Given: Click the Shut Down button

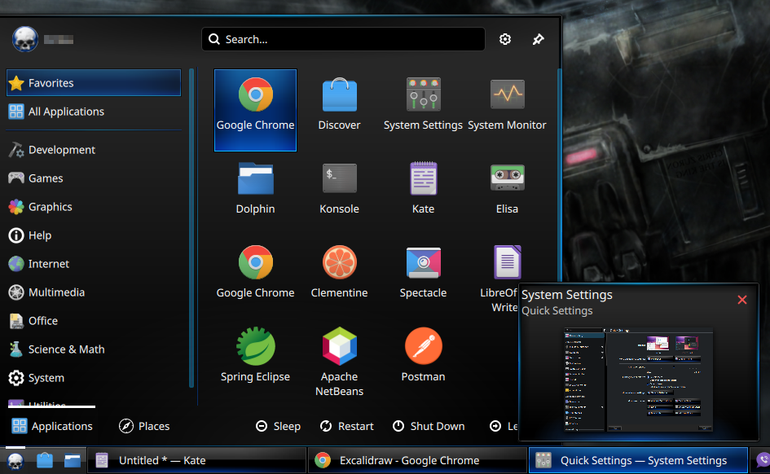Looking at the screenshot, I should 429,426.
